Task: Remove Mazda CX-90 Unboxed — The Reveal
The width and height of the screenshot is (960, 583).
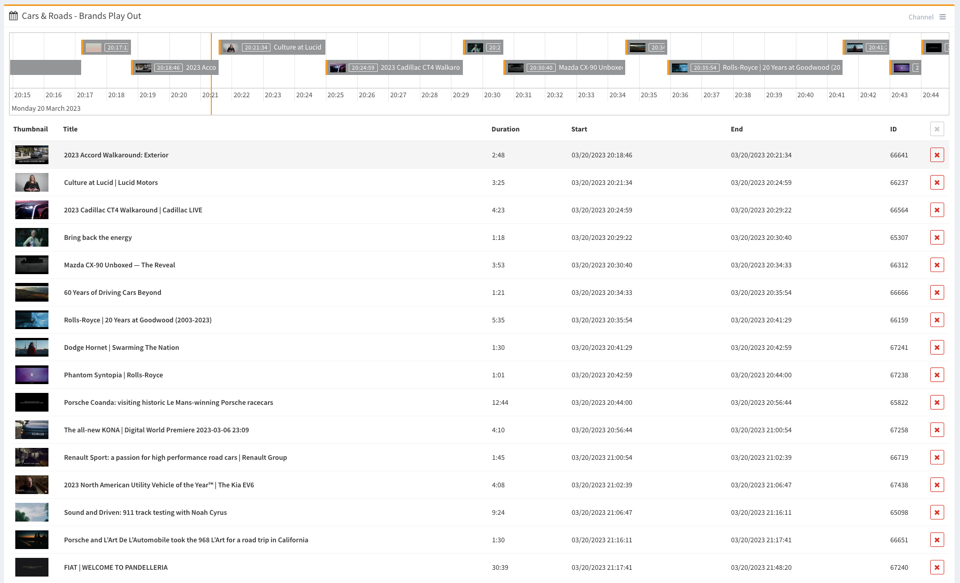Action: pos(936,265)
